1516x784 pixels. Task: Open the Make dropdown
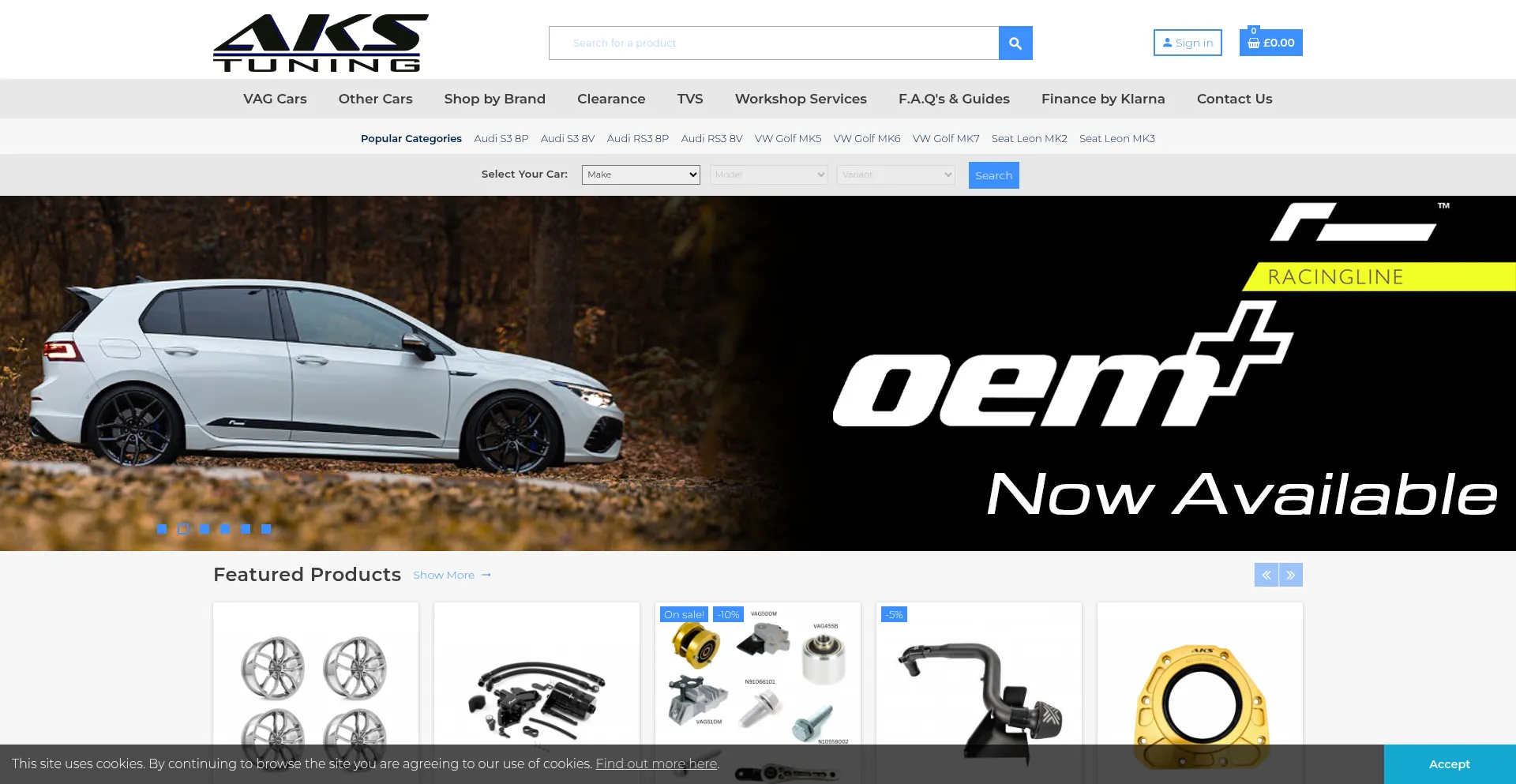click(x=641, y=174)
